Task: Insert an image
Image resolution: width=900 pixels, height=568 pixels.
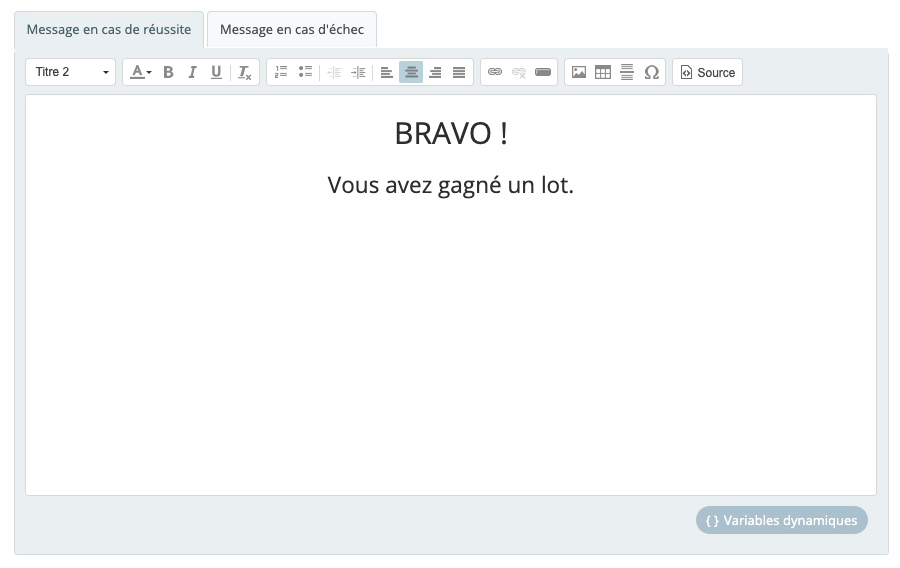Action: pyautogui.click(x=579, y=72)
